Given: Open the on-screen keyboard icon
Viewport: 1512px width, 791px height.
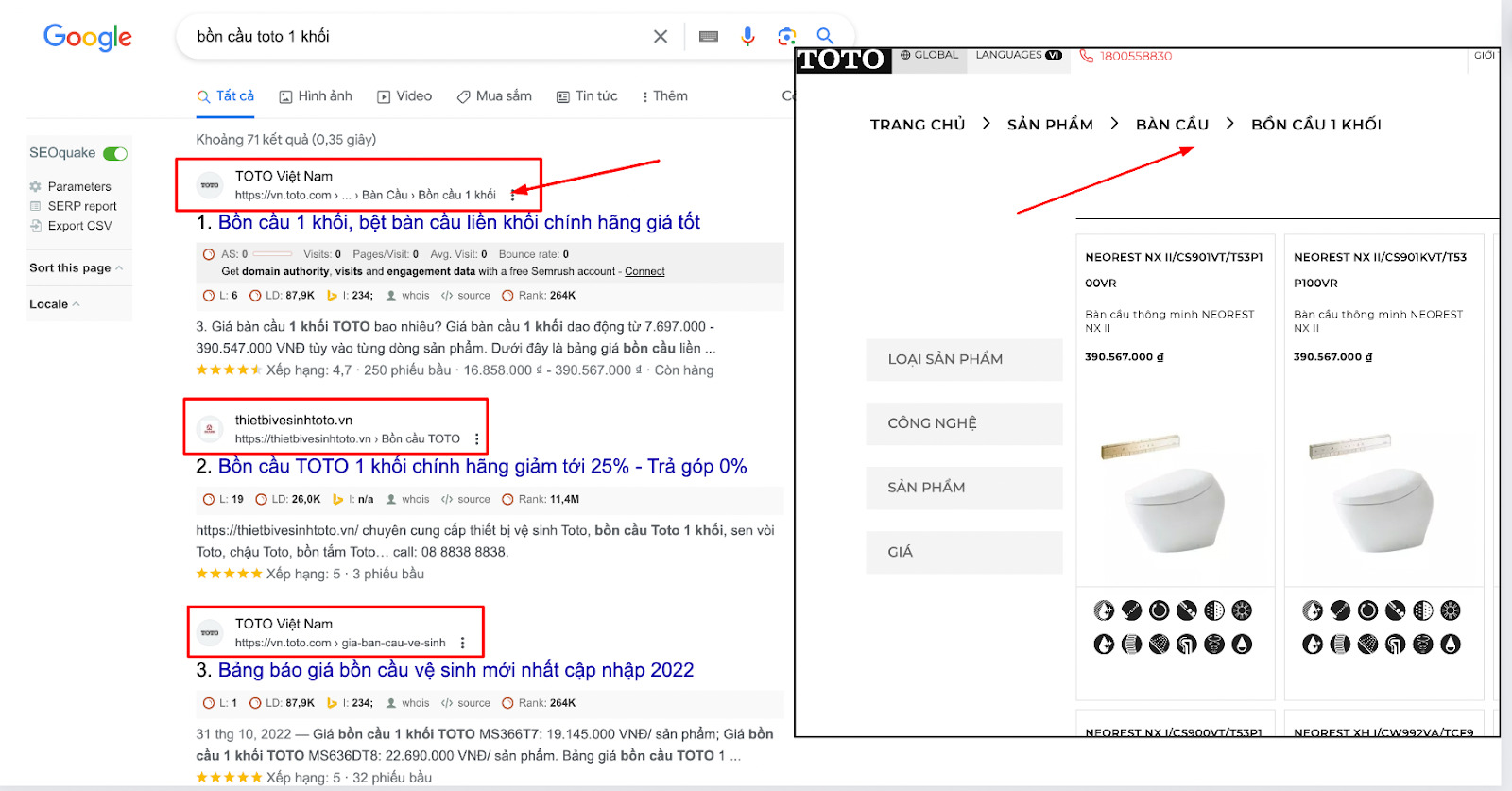Looking at the screenshot, I should pos(709,37).
